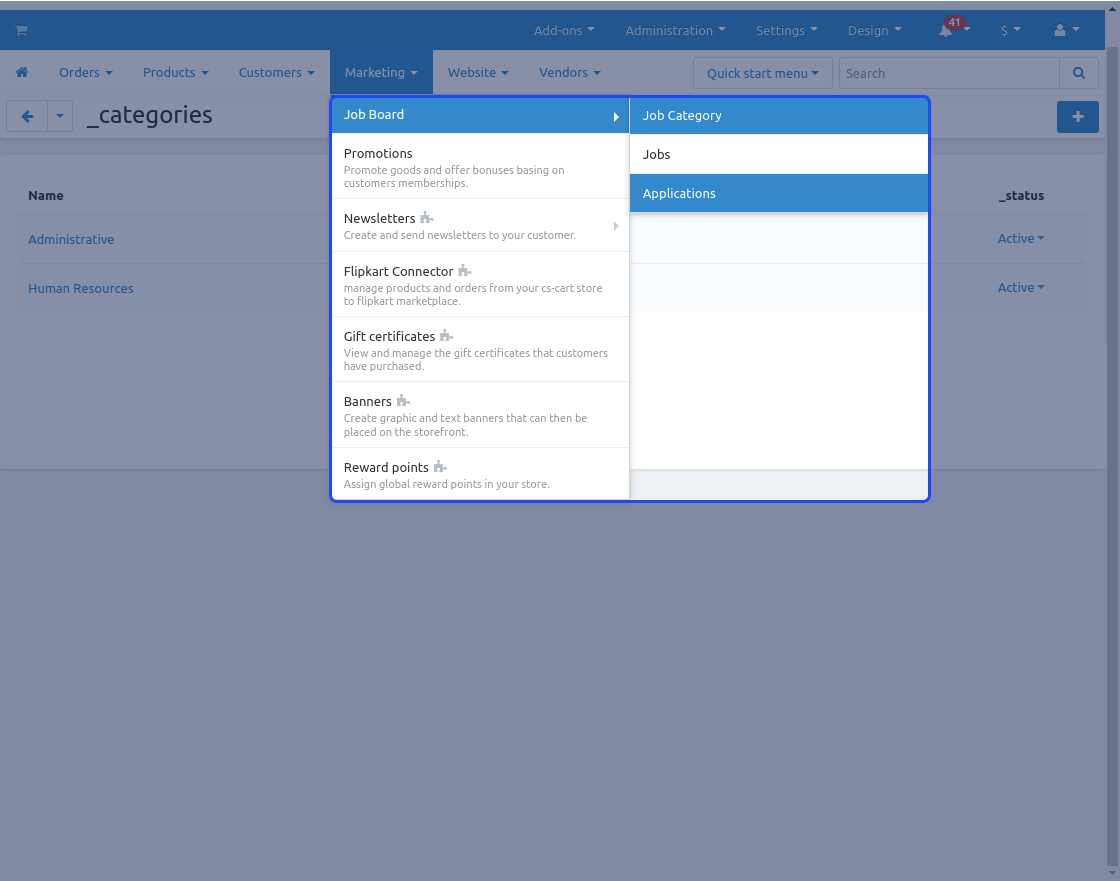Click the plus add category button
Viewport: 1120px width, 881px height.
click(1078, 116)
